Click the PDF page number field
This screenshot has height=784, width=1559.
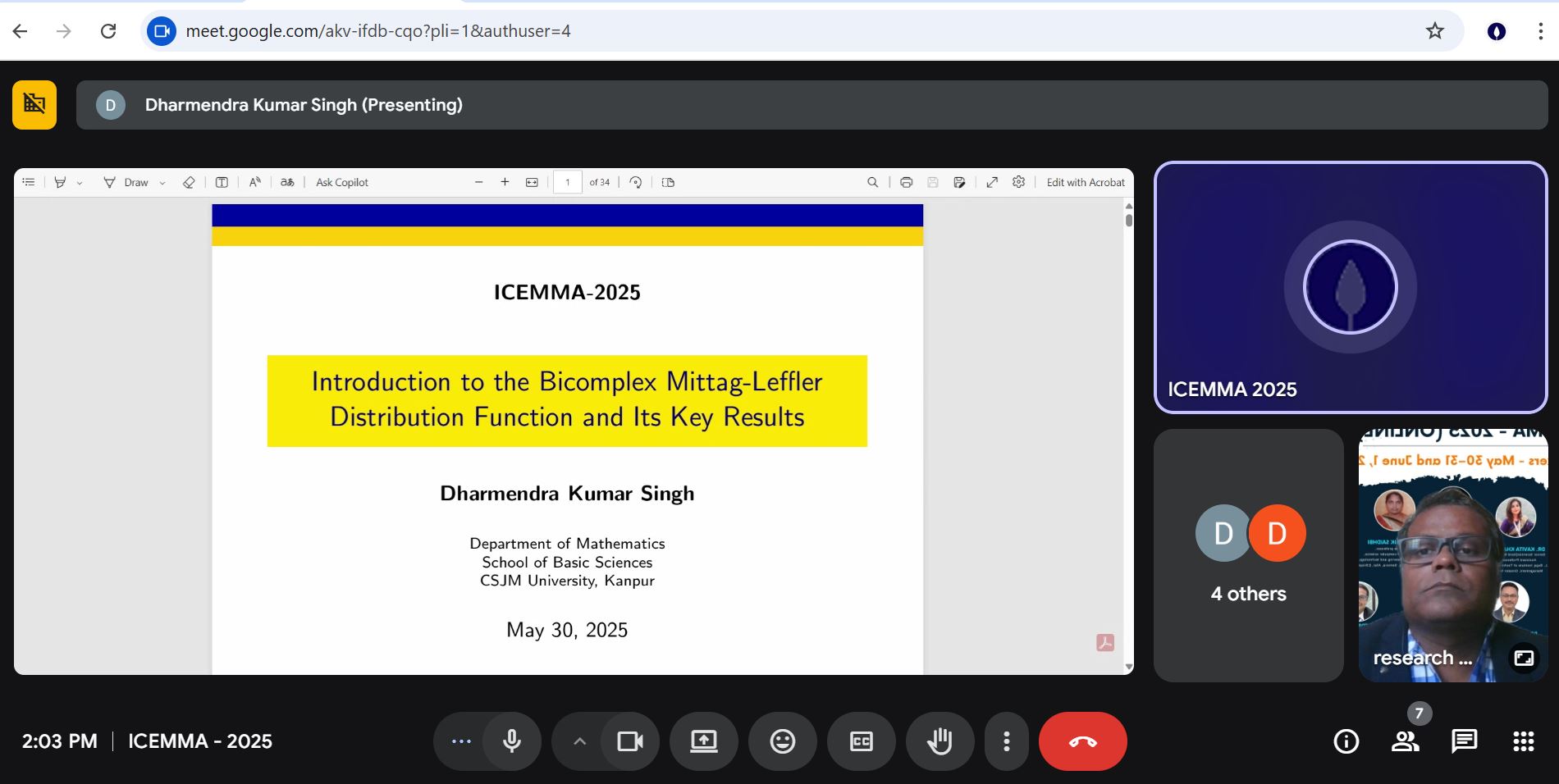tap(568, 182)
